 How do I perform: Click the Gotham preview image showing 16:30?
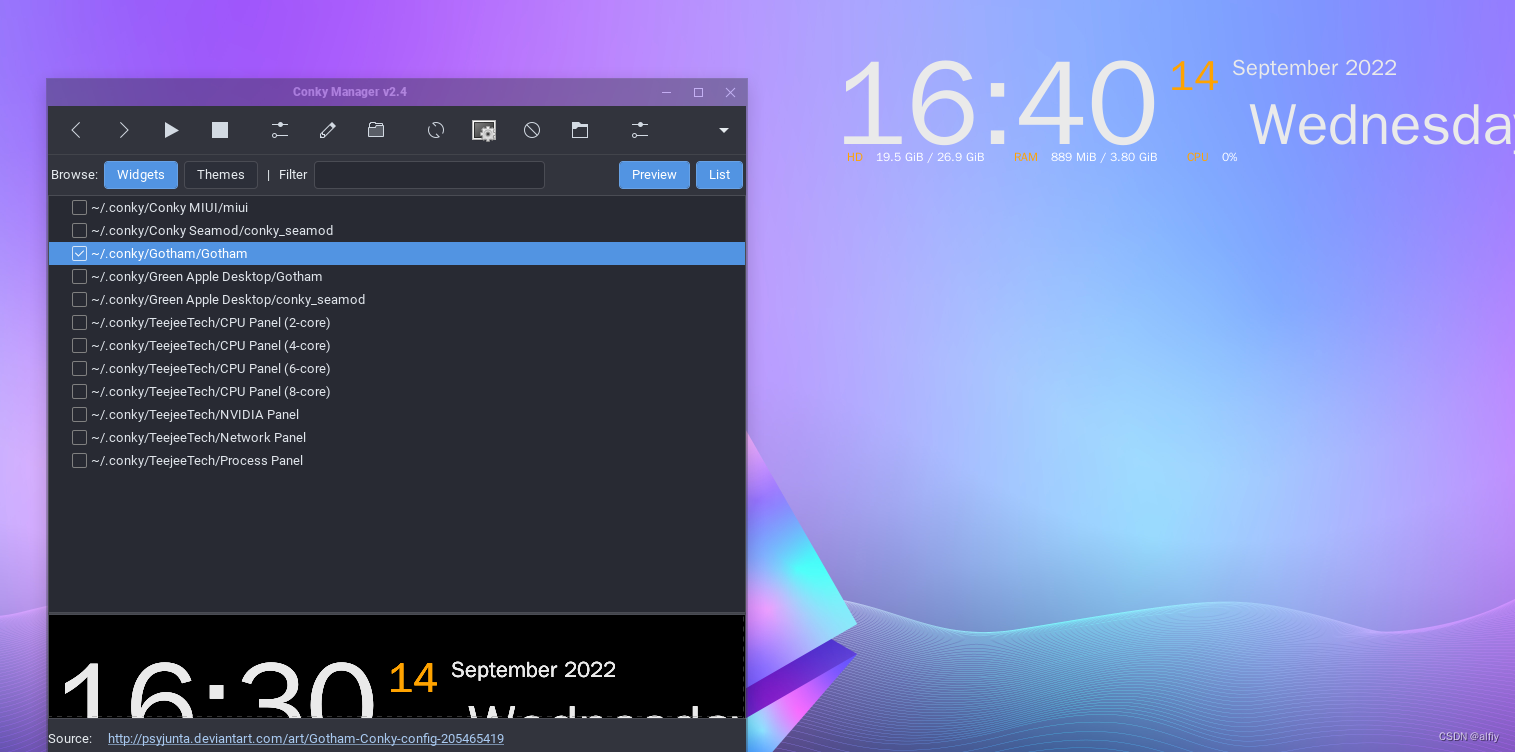click(396, 667)
